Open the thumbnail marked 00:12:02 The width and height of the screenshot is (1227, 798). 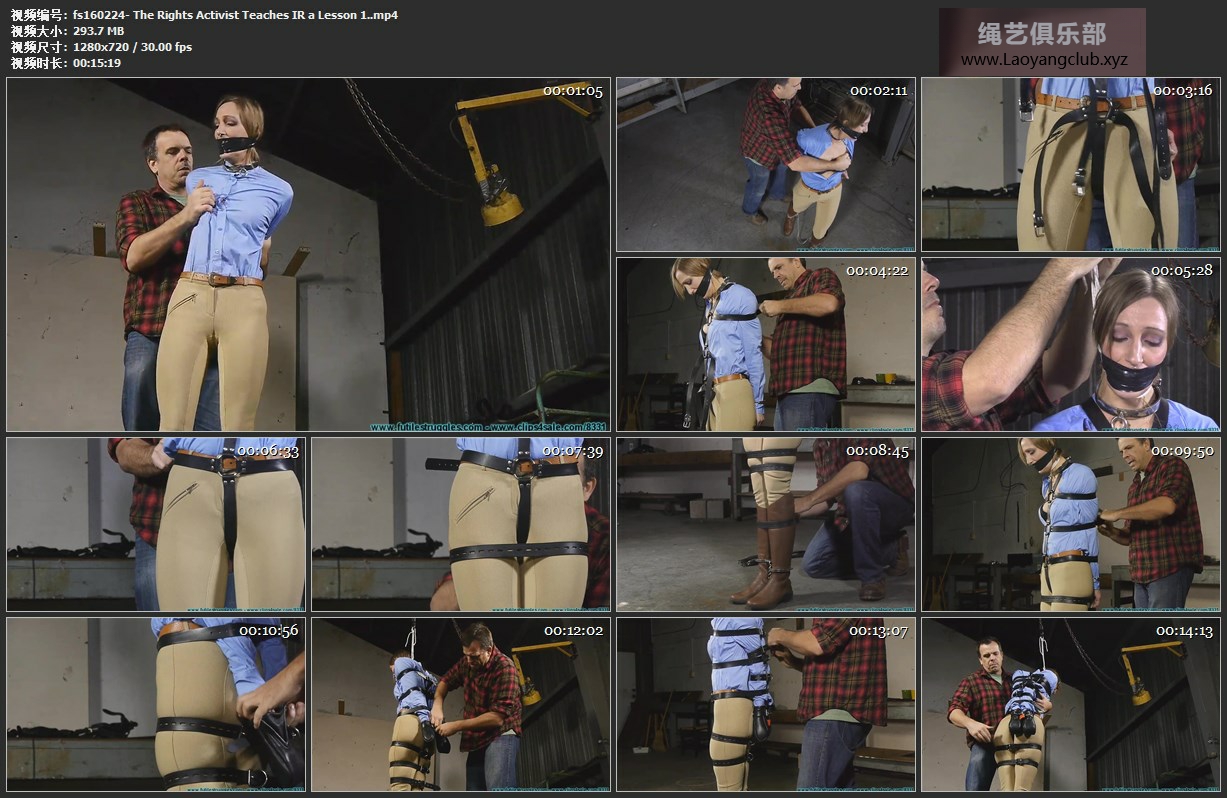pos(461,704)
